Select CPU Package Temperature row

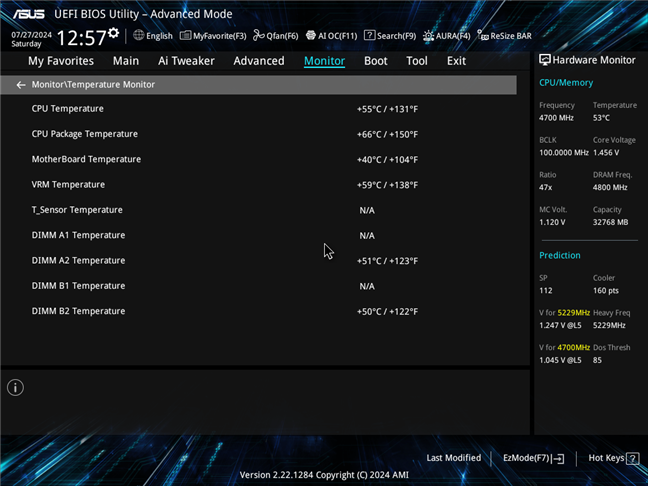click(x=258, y=134)
